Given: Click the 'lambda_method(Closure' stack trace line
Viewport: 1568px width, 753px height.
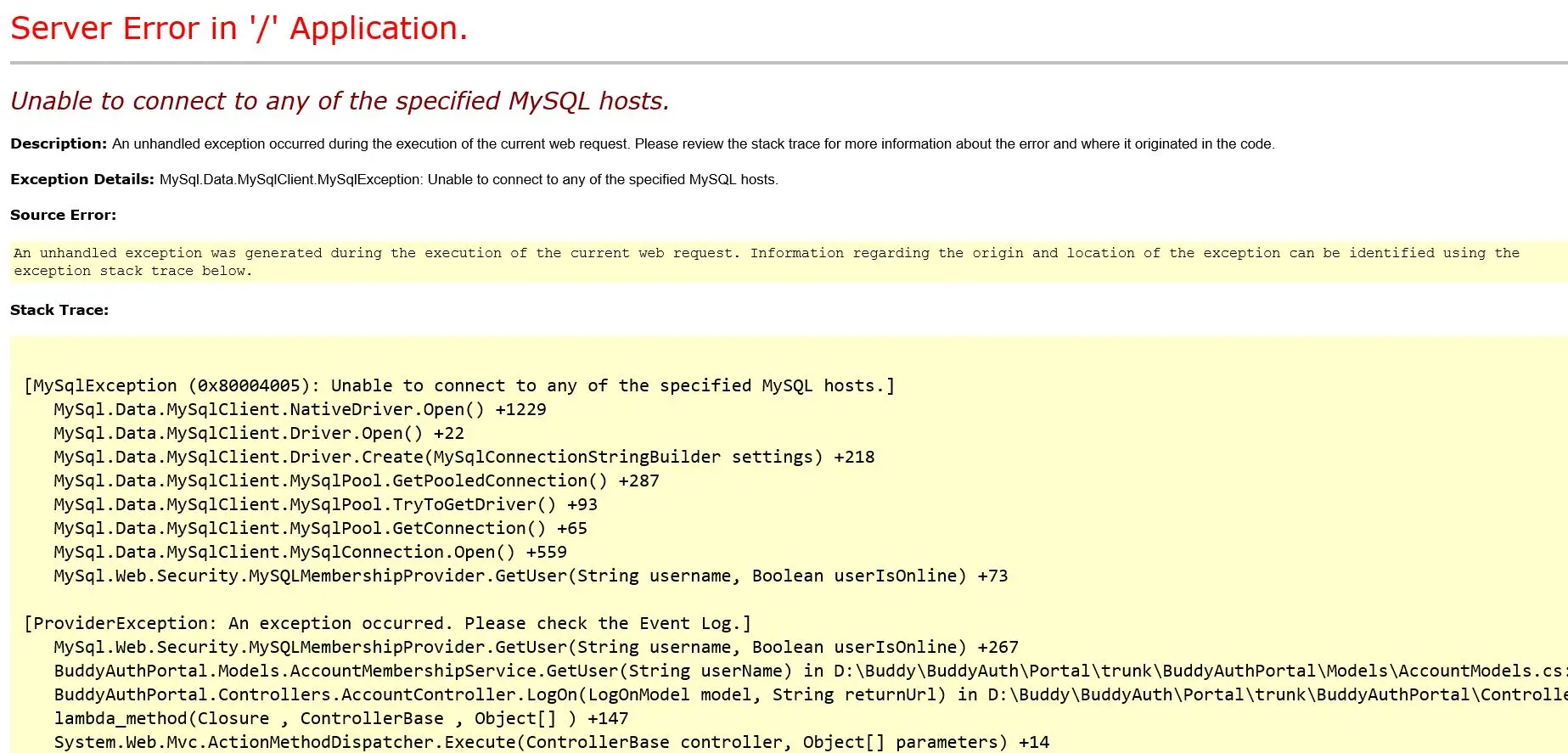Looking at the screenshot, I should click(341, 718).
